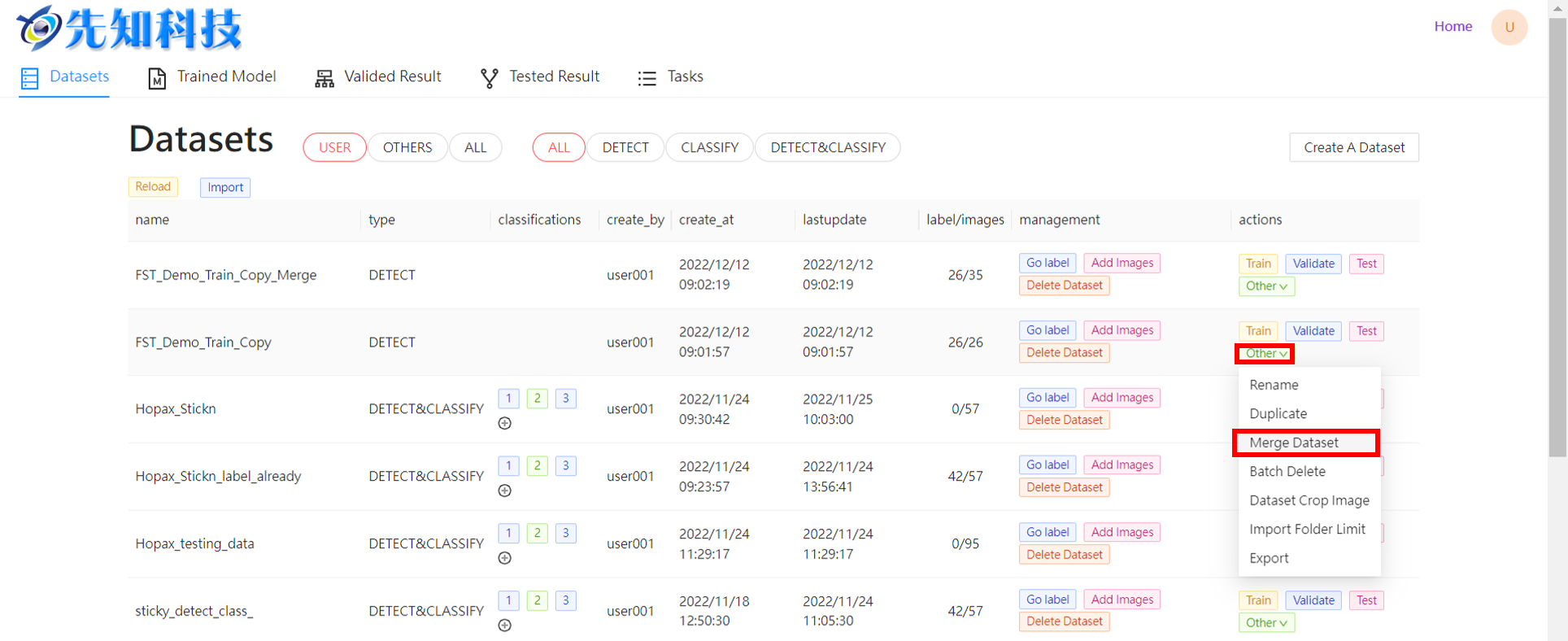Select classification tag 1 of Hopax_Stickn_label_already
1568x641 pixels.
(x=508, y=466)
